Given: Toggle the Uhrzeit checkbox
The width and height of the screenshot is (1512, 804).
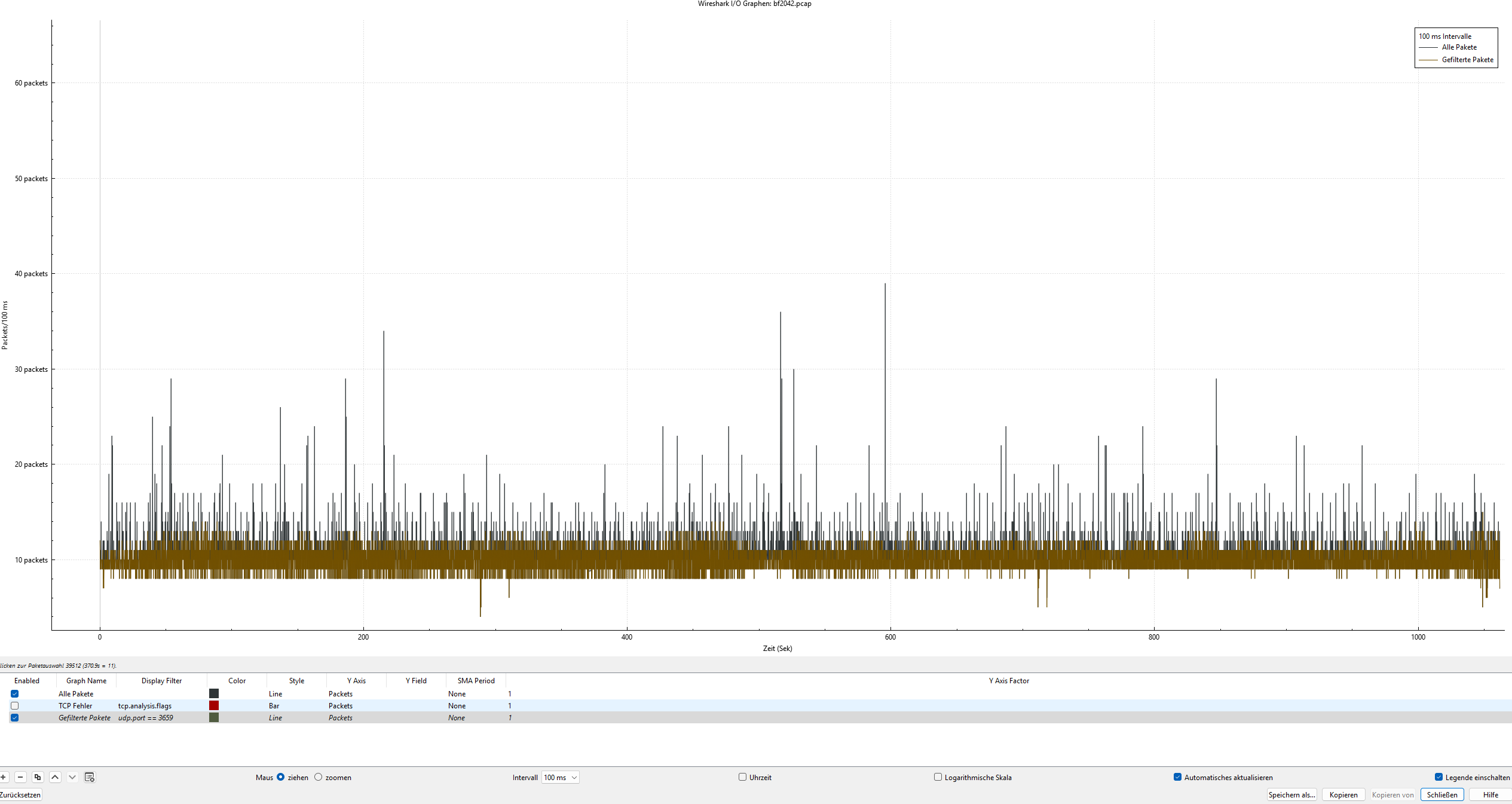Looking at the screenshot, I should pyautogui.click(x=742, y=777).
